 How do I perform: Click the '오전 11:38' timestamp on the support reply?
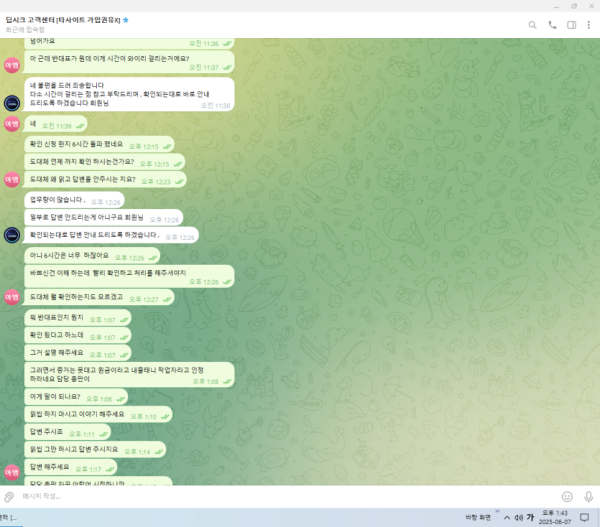point(215,106)
